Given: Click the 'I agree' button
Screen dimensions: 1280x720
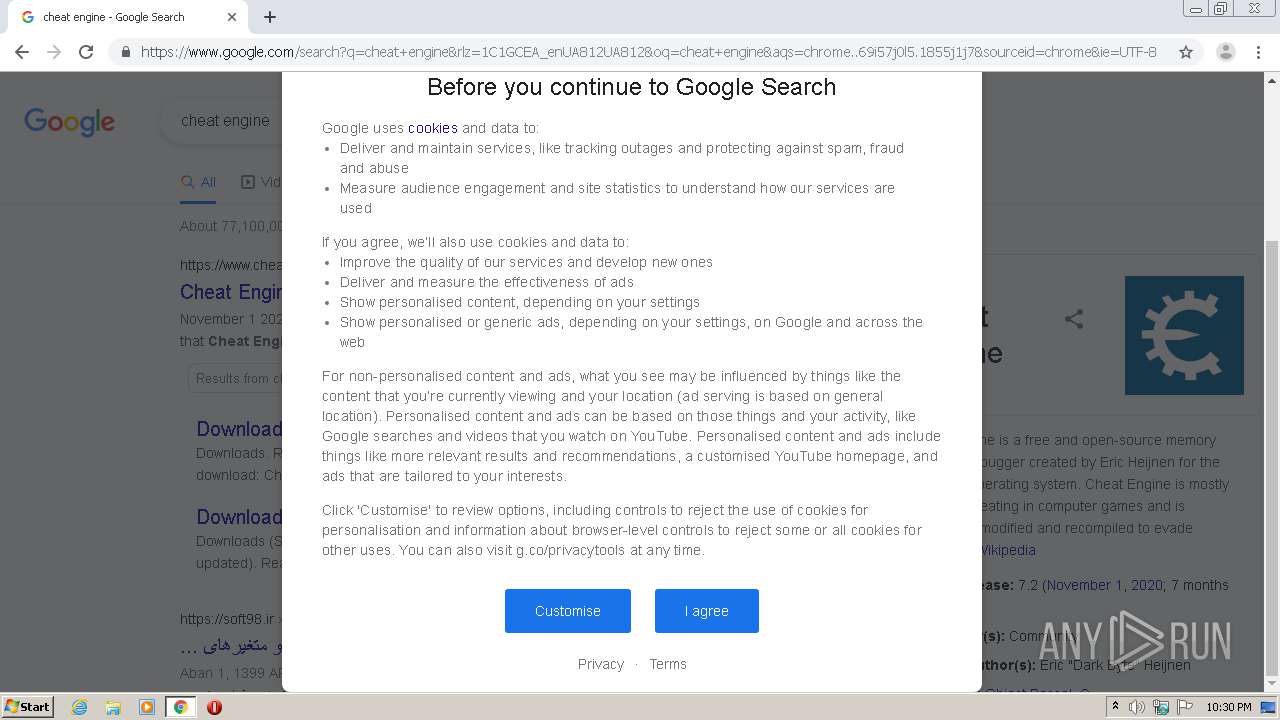Looking at the screenshot, I should point(707,611).
